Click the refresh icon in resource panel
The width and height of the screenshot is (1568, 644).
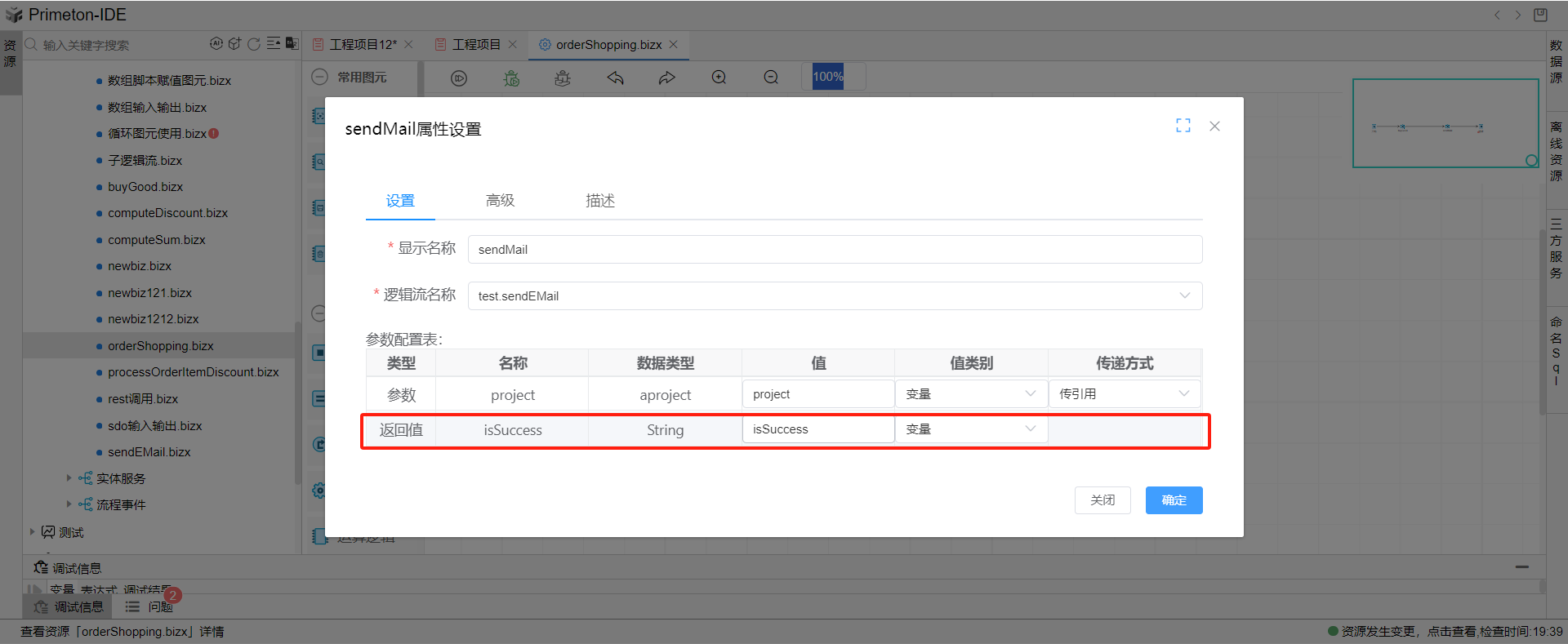pos(254,44)
